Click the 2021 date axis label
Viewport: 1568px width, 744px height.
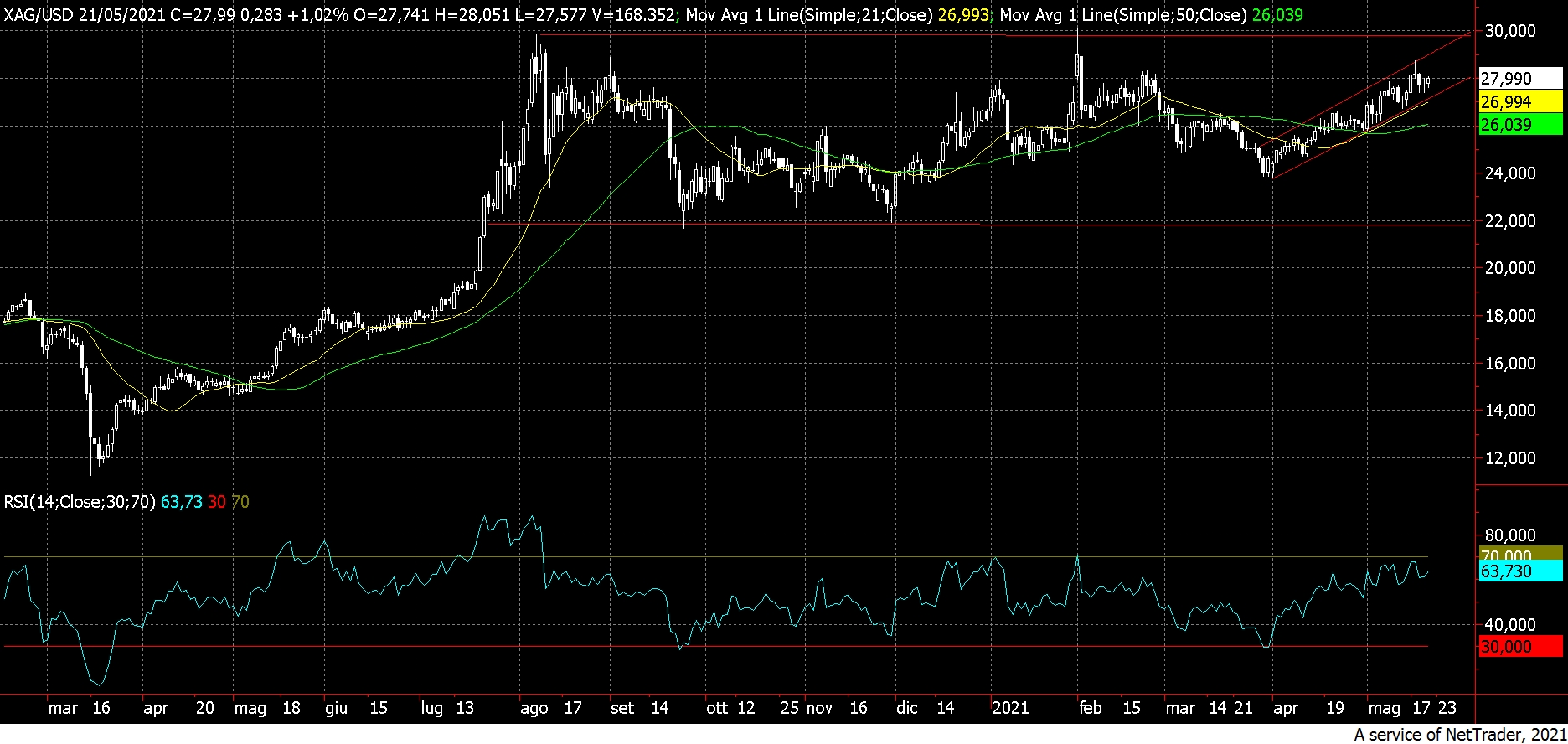click(x=1010, y=708)
